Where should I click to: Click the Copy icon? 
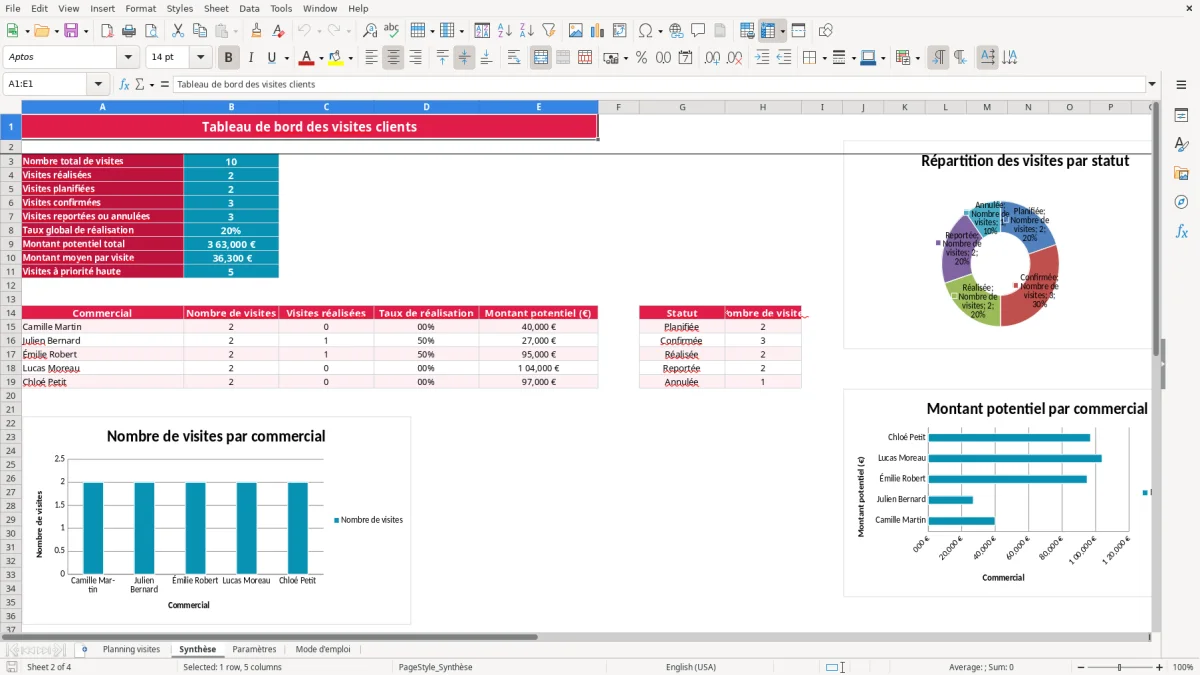[199, 31]
